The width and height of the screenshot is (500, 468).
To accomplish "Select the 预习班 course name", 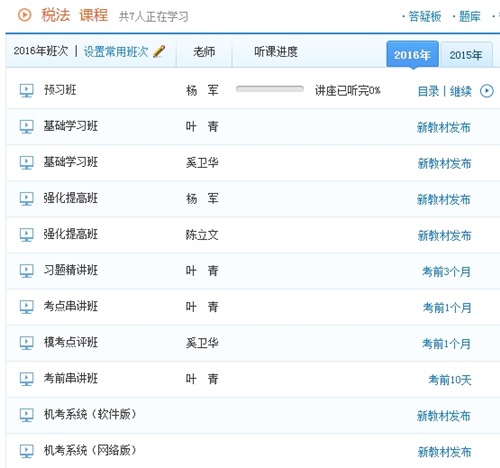I will [x=60, y=90].
